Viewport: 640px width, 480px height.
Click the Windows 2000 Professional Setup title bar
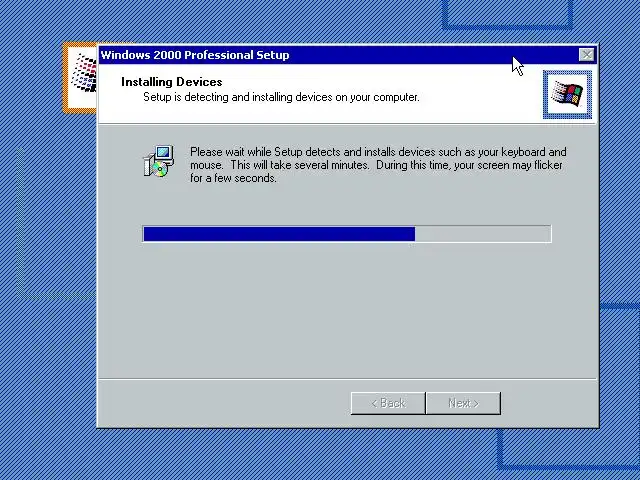point(347,55)
